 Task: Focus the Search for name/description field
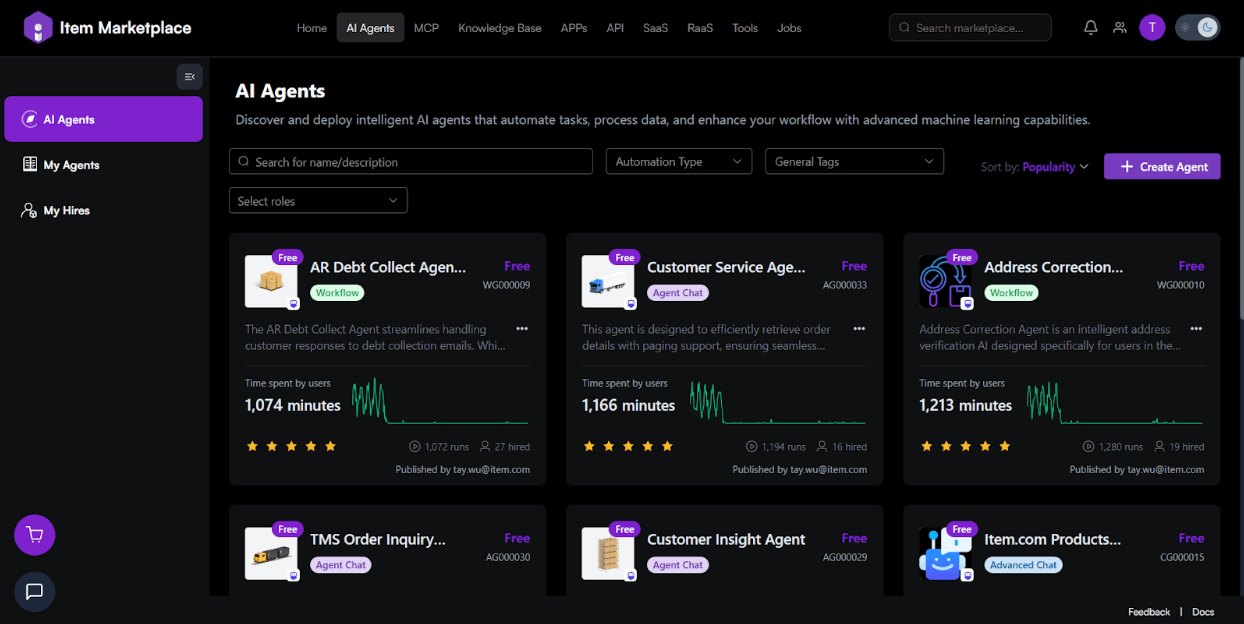(411, 162)
